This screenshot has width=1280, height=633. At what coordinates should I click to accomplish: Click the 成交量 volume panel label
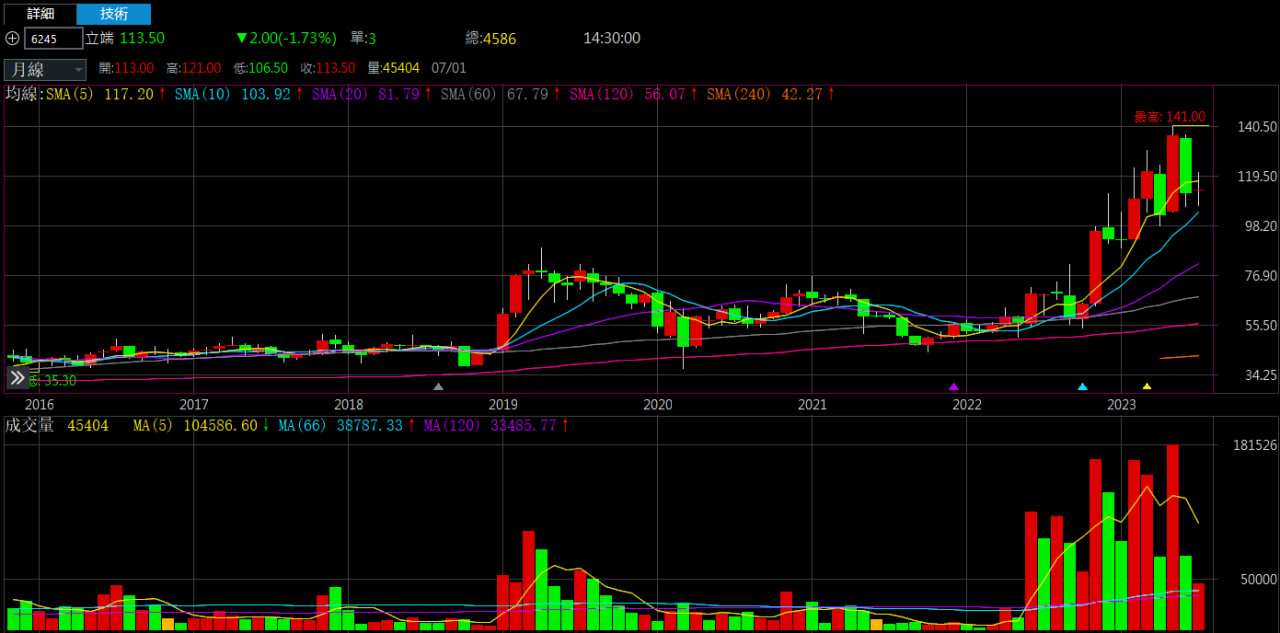28,425
